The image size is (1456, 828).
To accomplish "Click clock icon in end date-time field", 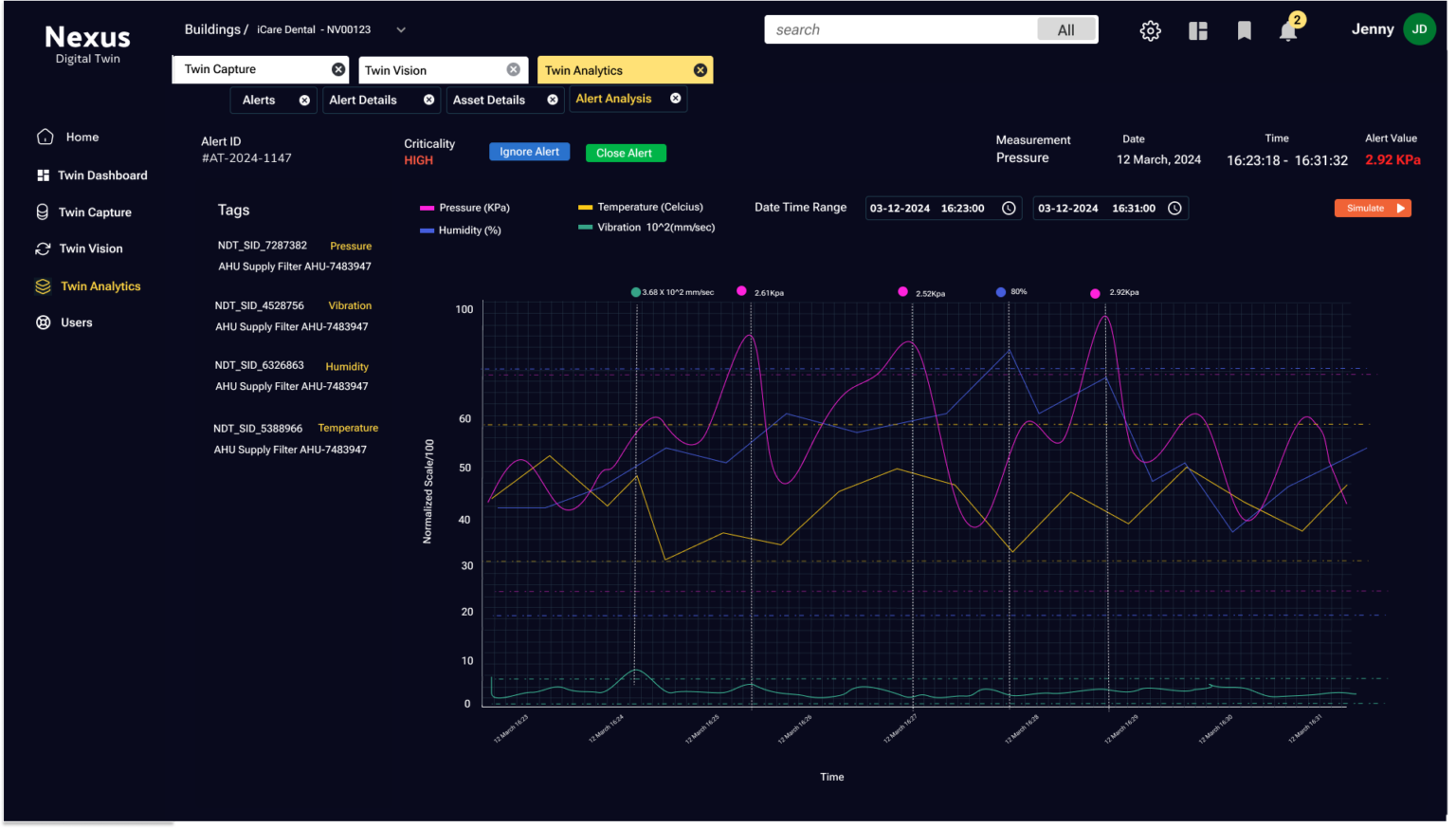I will tap(1174, 209).
